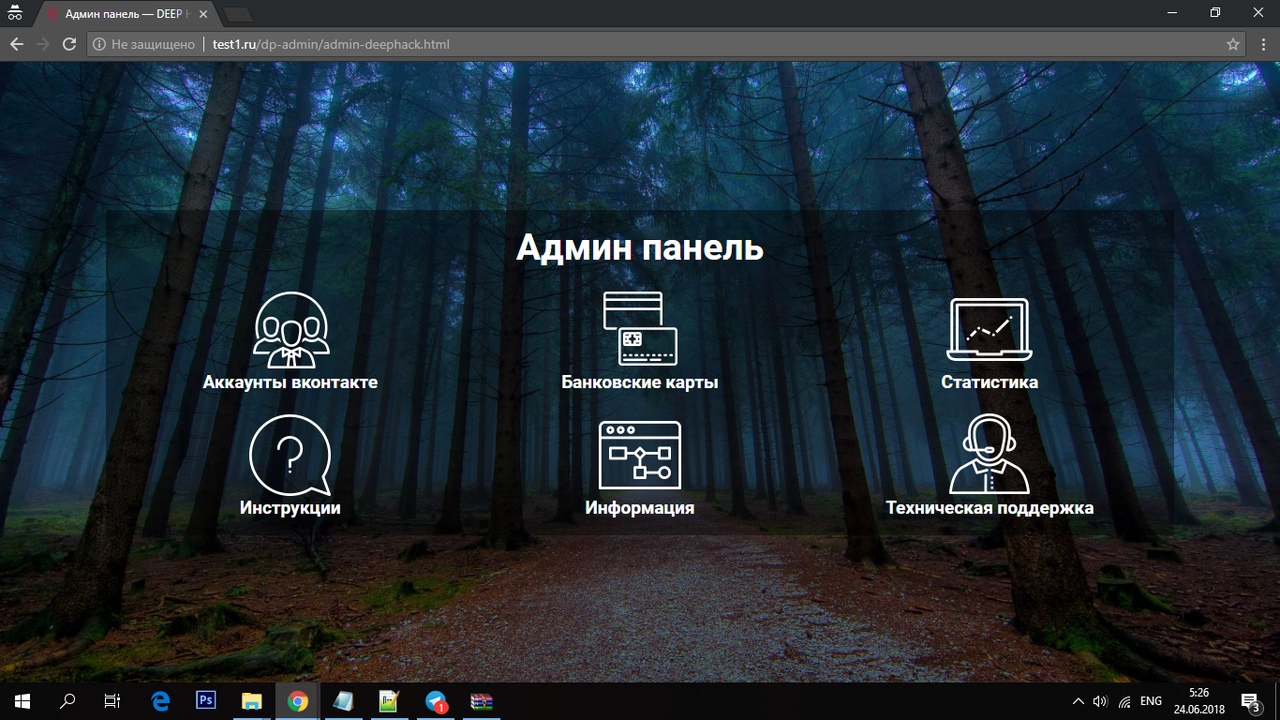Click the Техническая поддержка headset icon
Screen dimensions: 1280x720
click(x=989, y=454)
